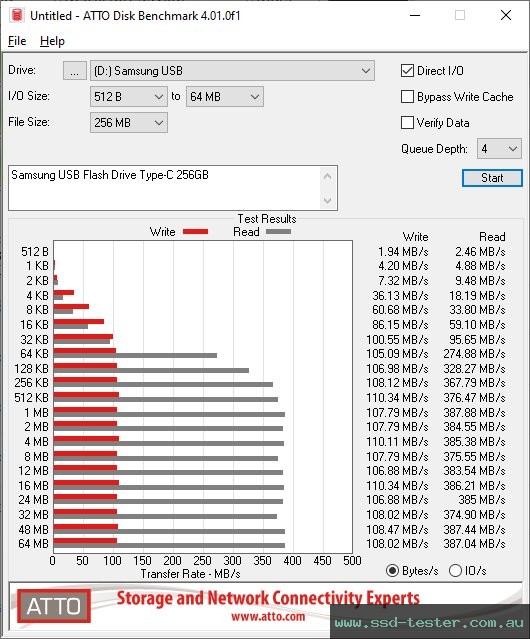The image size is (530, 639).
Task: Click description box scroll down arrow
Action: (328, 200)
